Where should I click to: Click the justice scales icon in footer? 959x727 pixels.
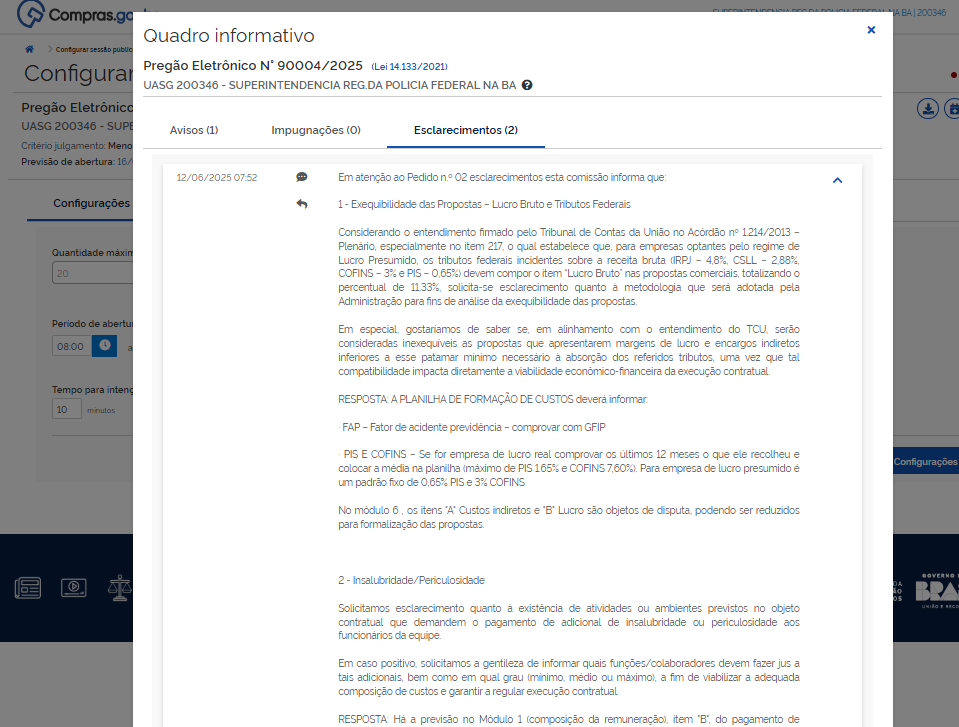pos(120,587)
